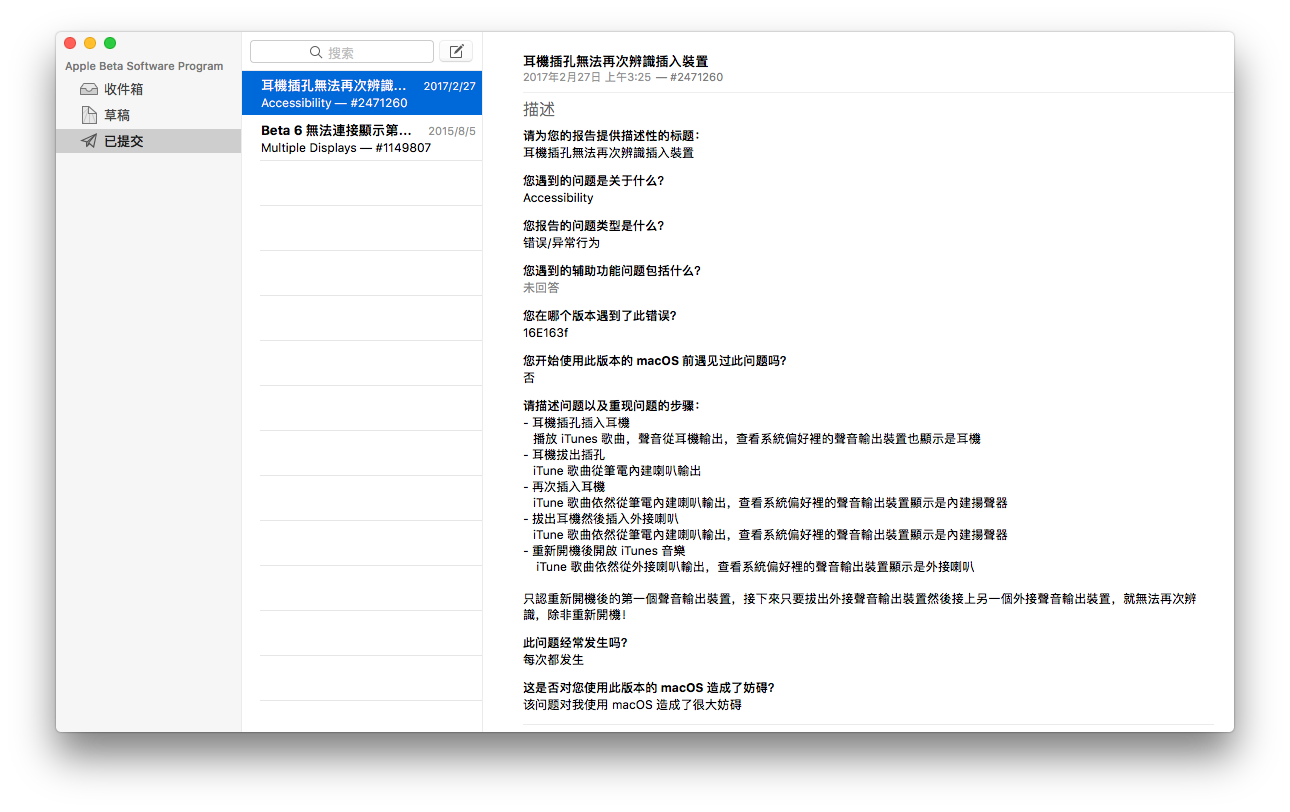Click the build number 16E163f text
The height and width of the screenshot is (812, 1290).
coord(545,333)
